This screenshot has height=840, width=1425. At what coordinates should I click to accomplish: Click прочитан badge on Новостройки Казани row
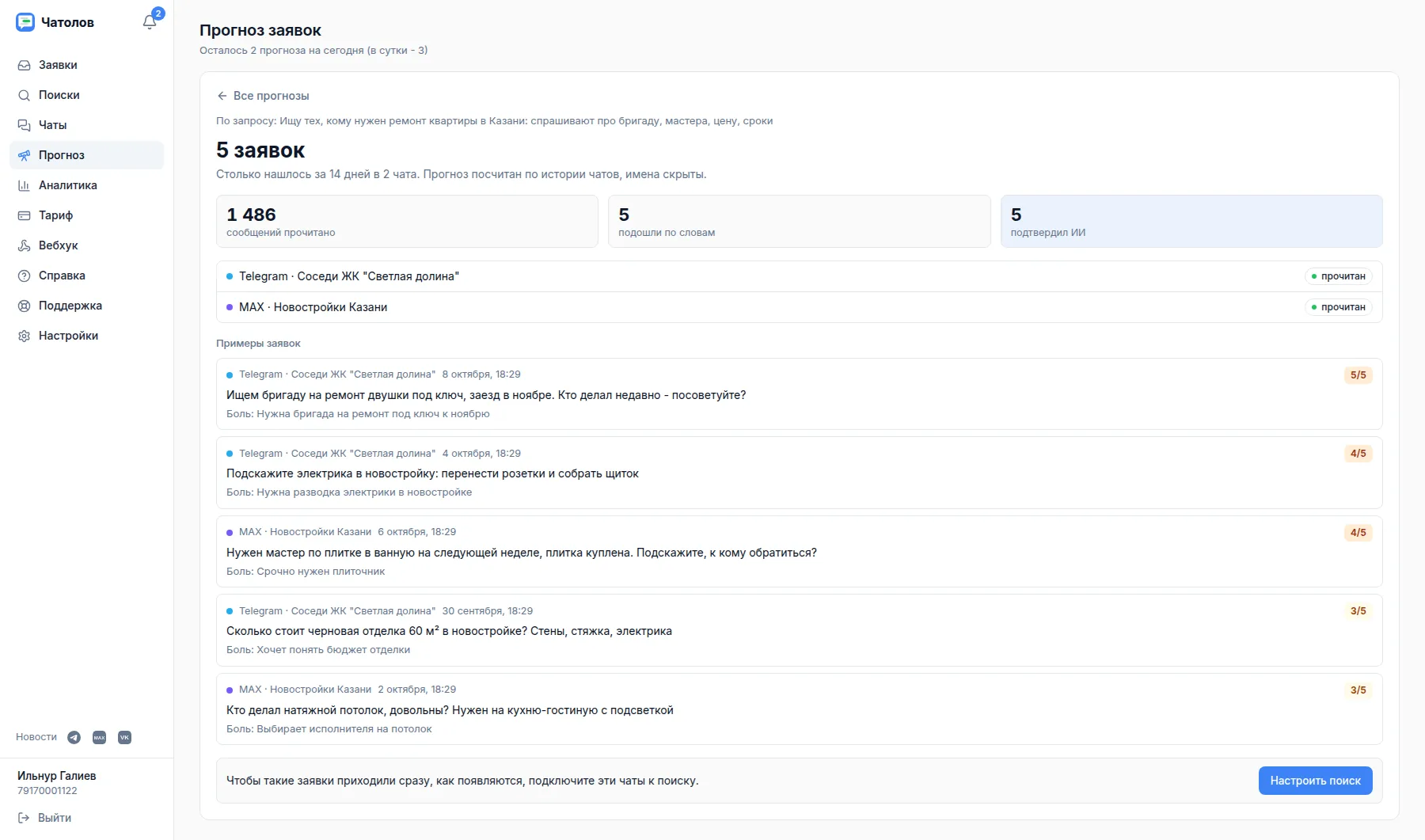(x=1338, y=307)
